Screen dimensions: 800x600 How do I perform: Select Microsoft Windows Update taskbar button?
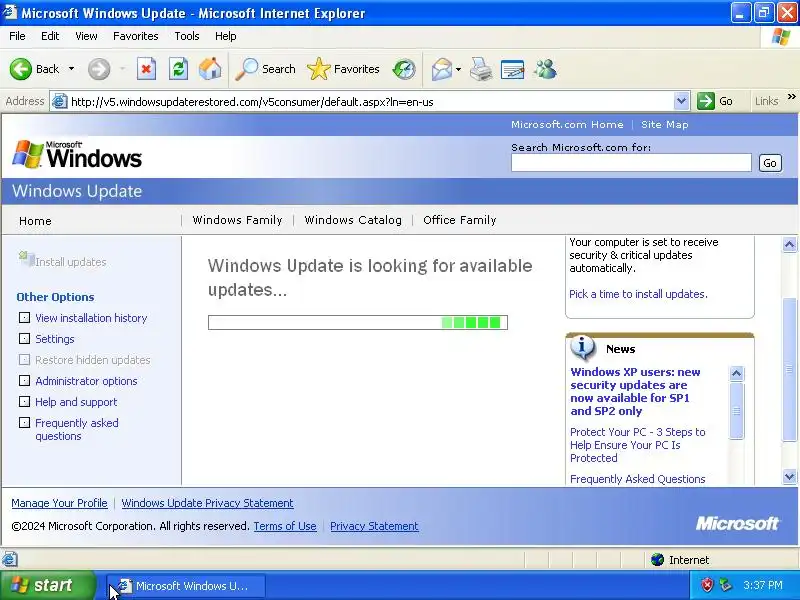186,586
